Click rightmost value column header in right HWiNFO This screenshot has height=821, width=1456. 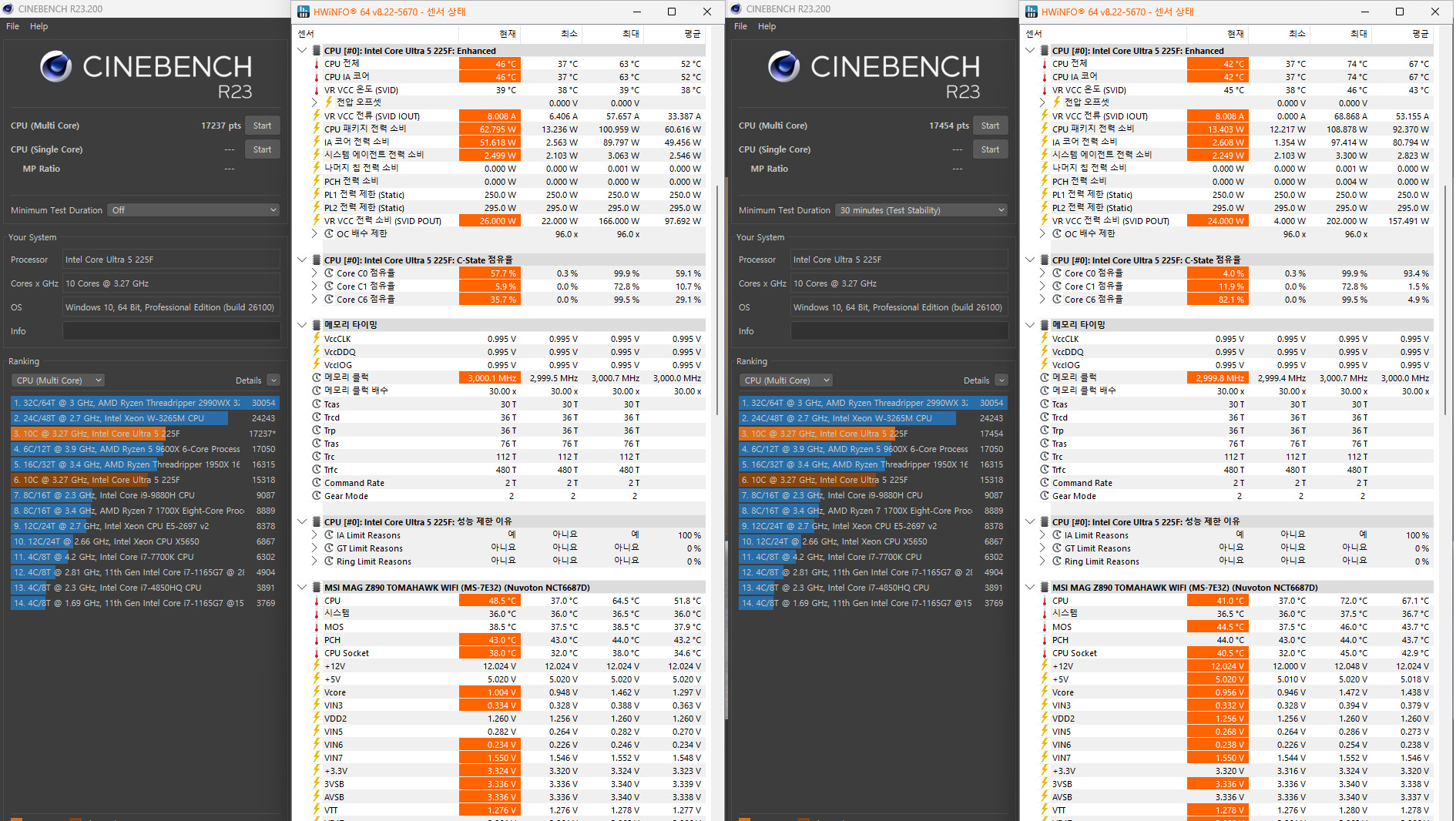(x=1404, y=34)
